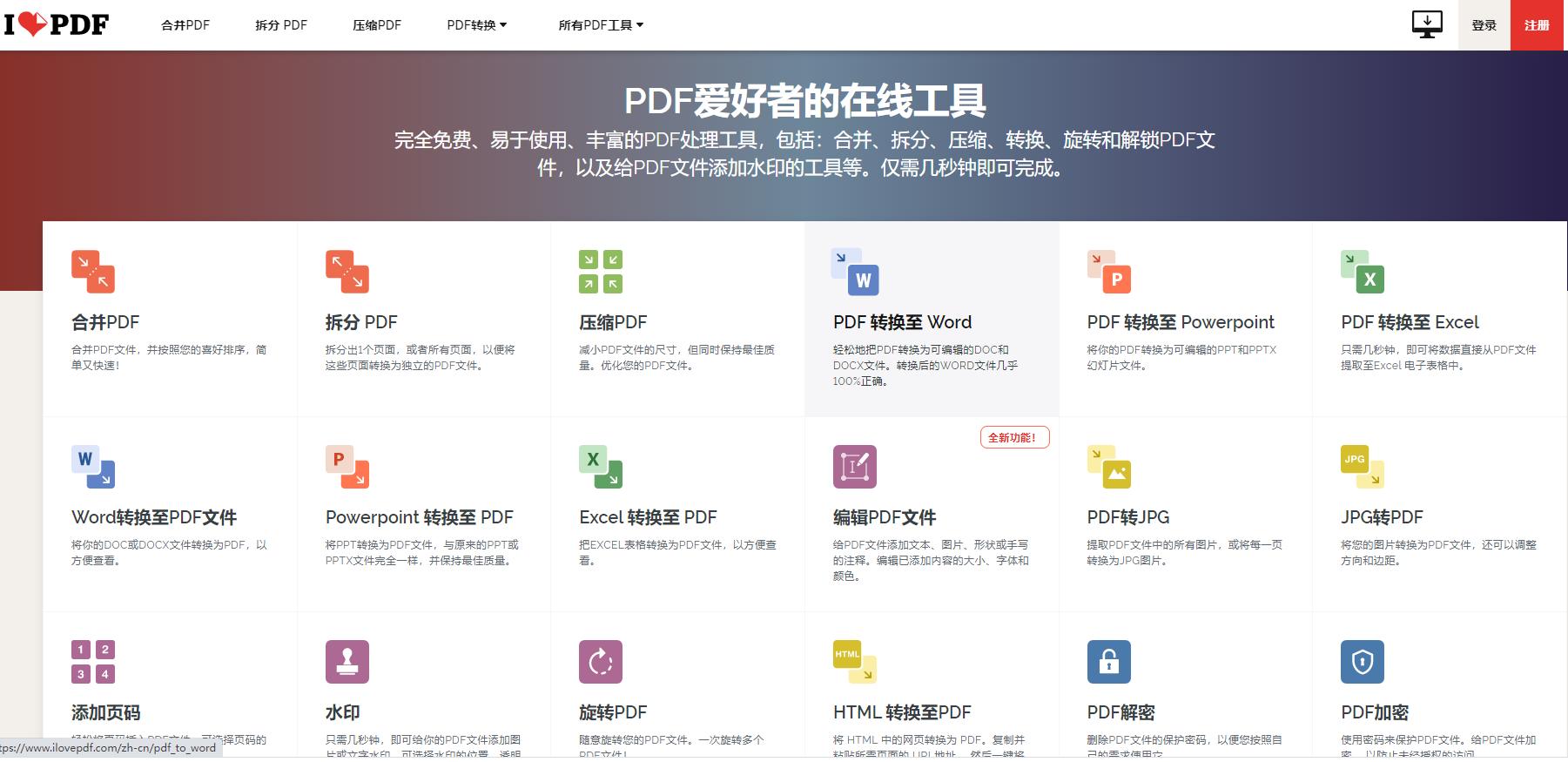
Task: Click the 登录 login button
Action: 1484,25
